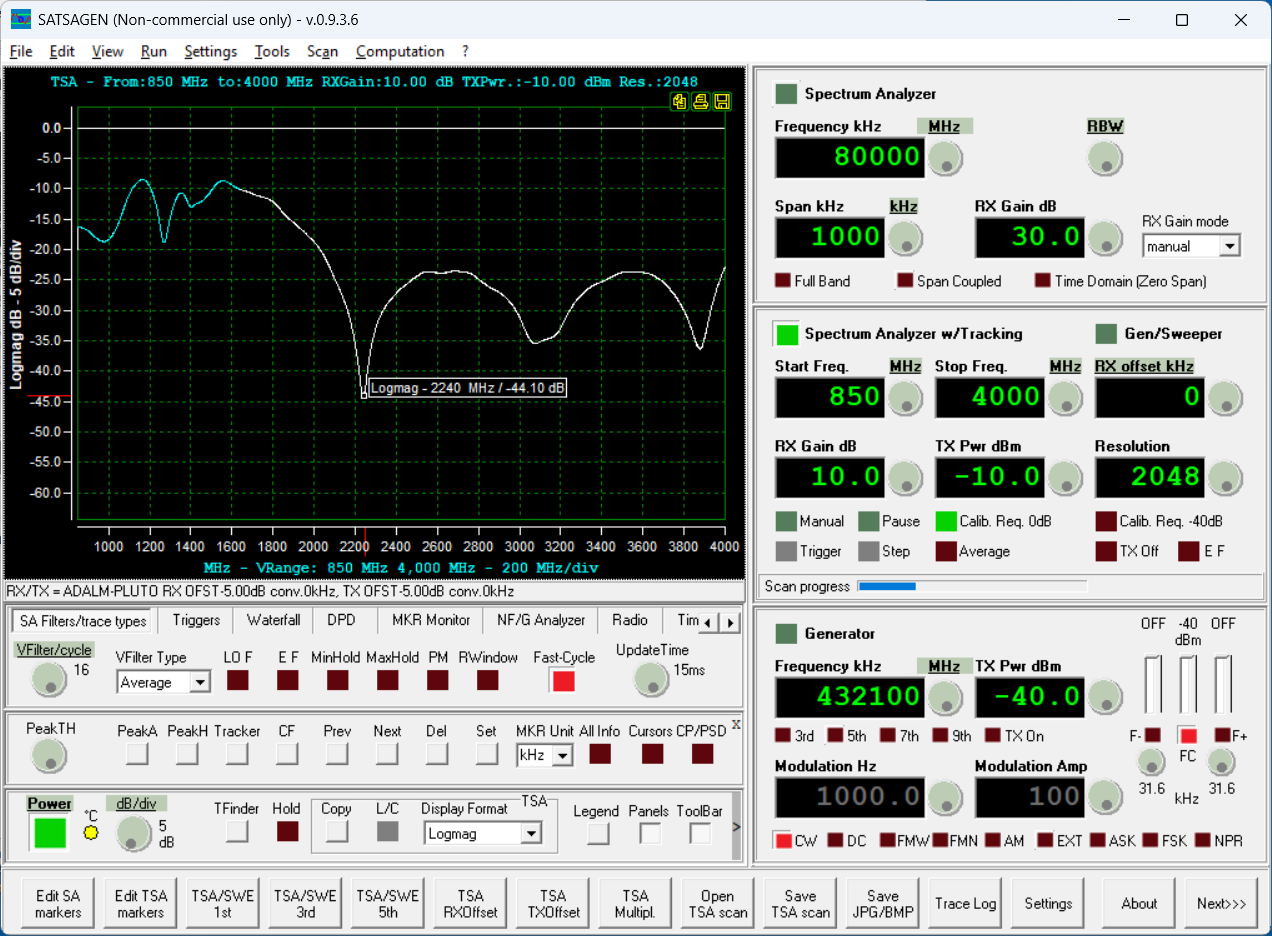Open the Display Format Logmag dropdown
This screenshot has height=936, width=1272.
(530, 833)
